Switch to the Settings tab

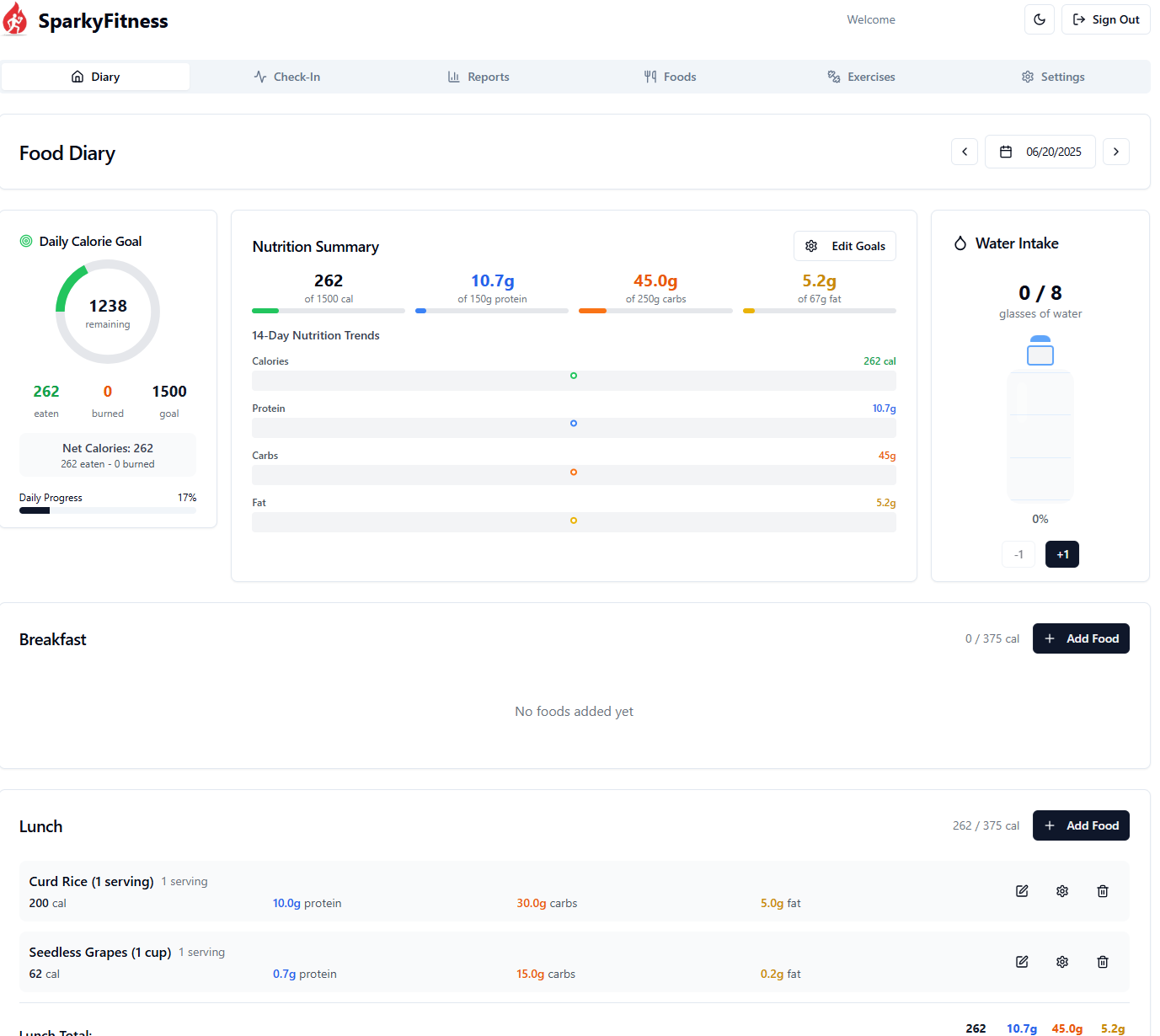click(1052, 77)
